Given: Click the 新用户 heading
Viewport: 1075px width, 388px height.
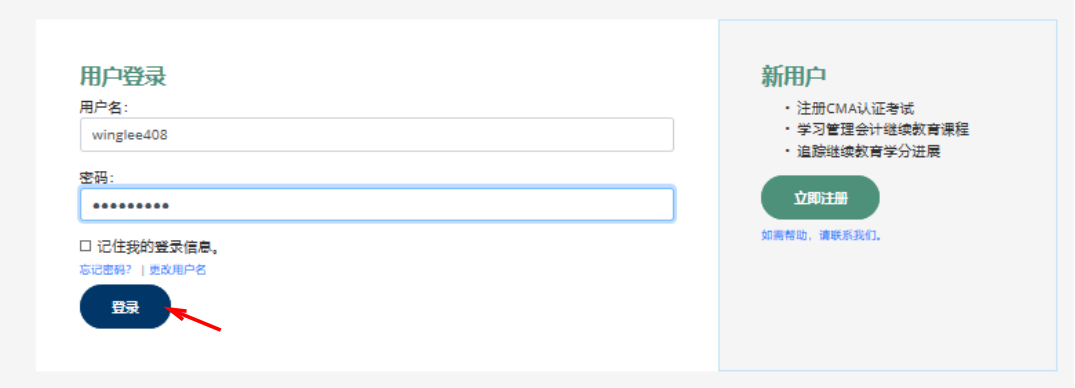Looking at the screenshot, I should click(793, 75).
